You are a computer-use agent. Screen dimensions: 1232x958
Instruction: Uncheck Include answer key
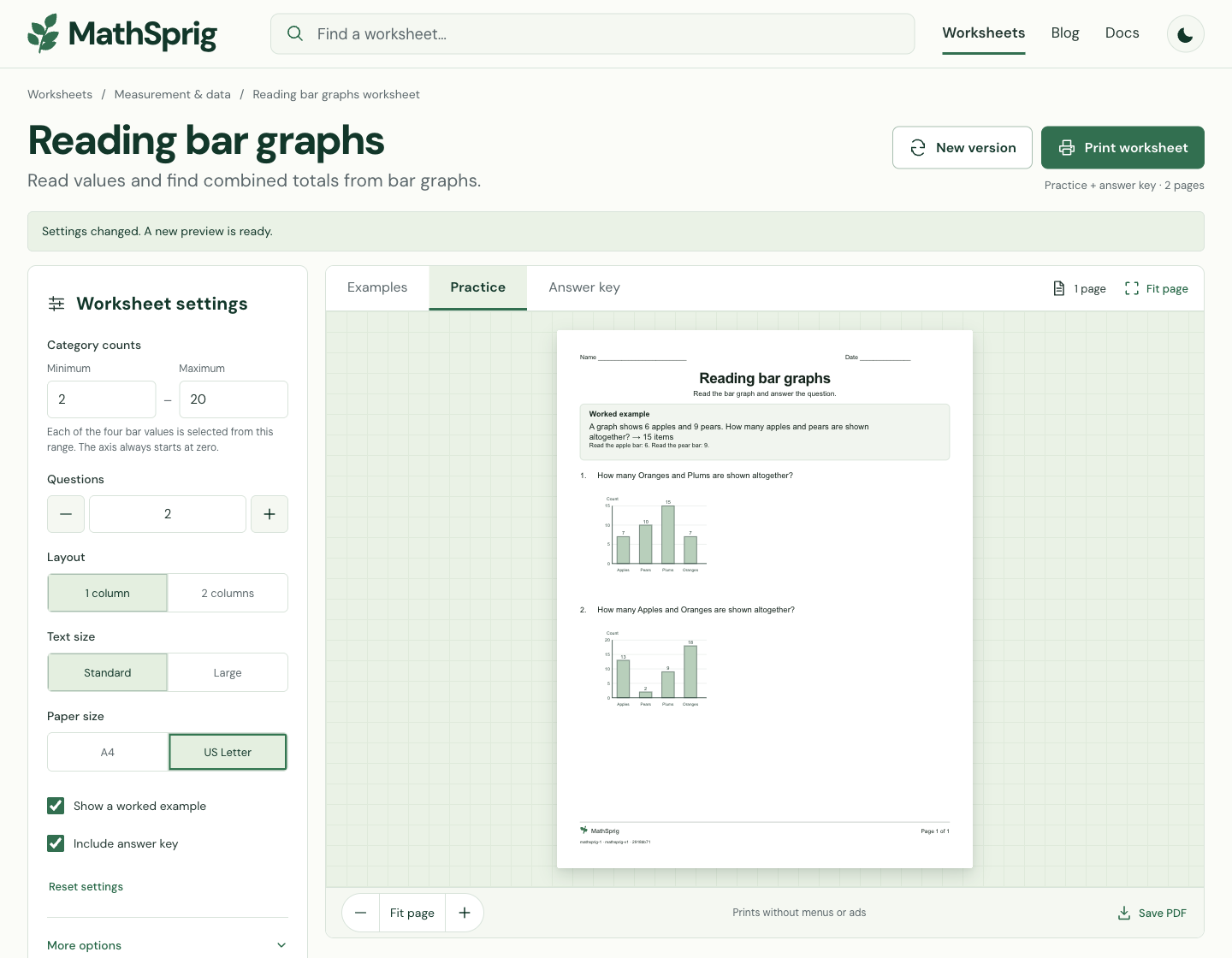point(56,843)
